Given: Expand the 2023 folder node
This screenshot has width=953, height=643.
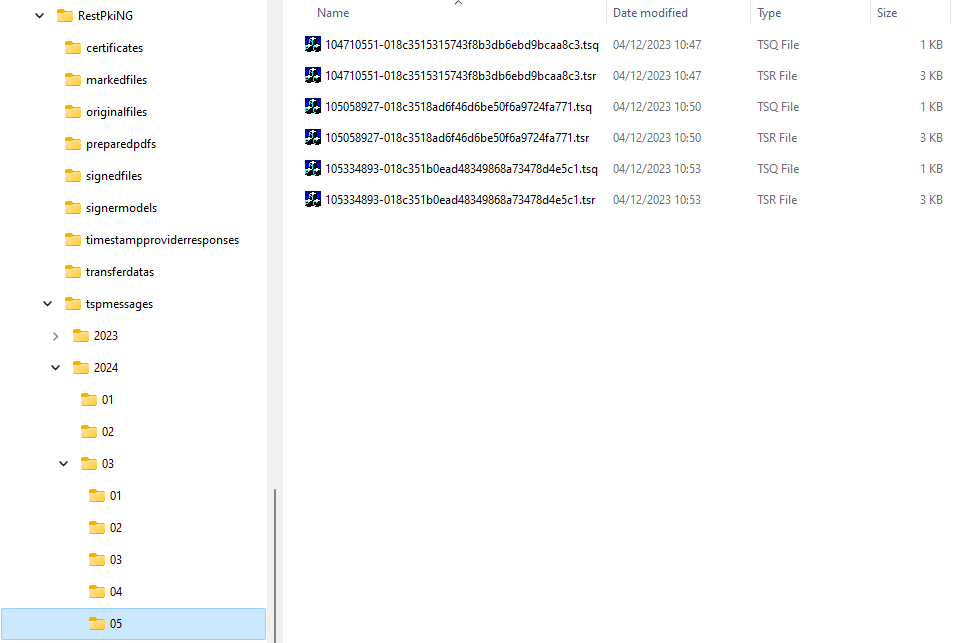Looking at the screenshot, I should coord(55,335).
